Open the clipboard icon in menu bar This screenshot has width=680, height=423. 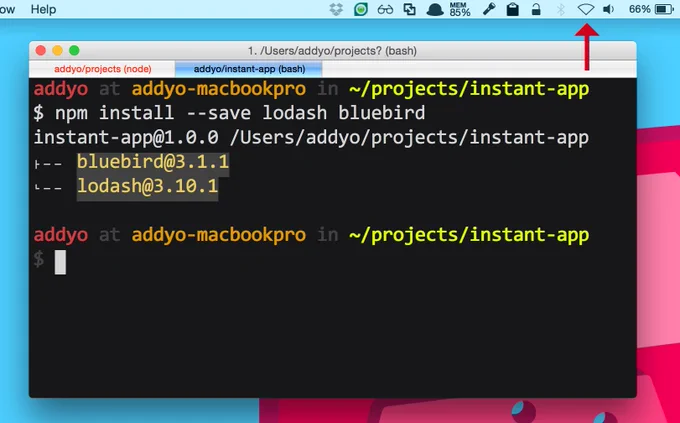tap(513, 9)
